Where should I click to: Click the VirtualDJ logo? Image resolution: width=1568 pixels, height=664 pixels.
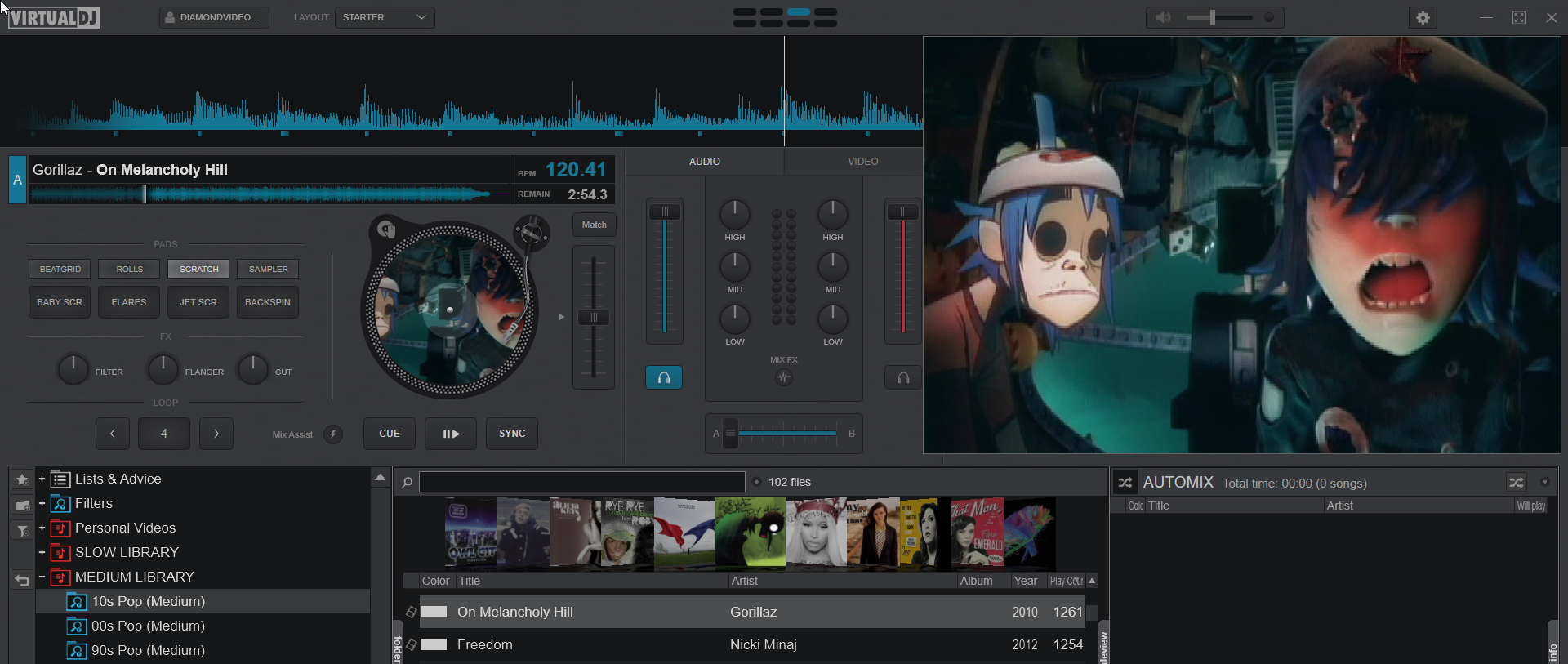54,17
